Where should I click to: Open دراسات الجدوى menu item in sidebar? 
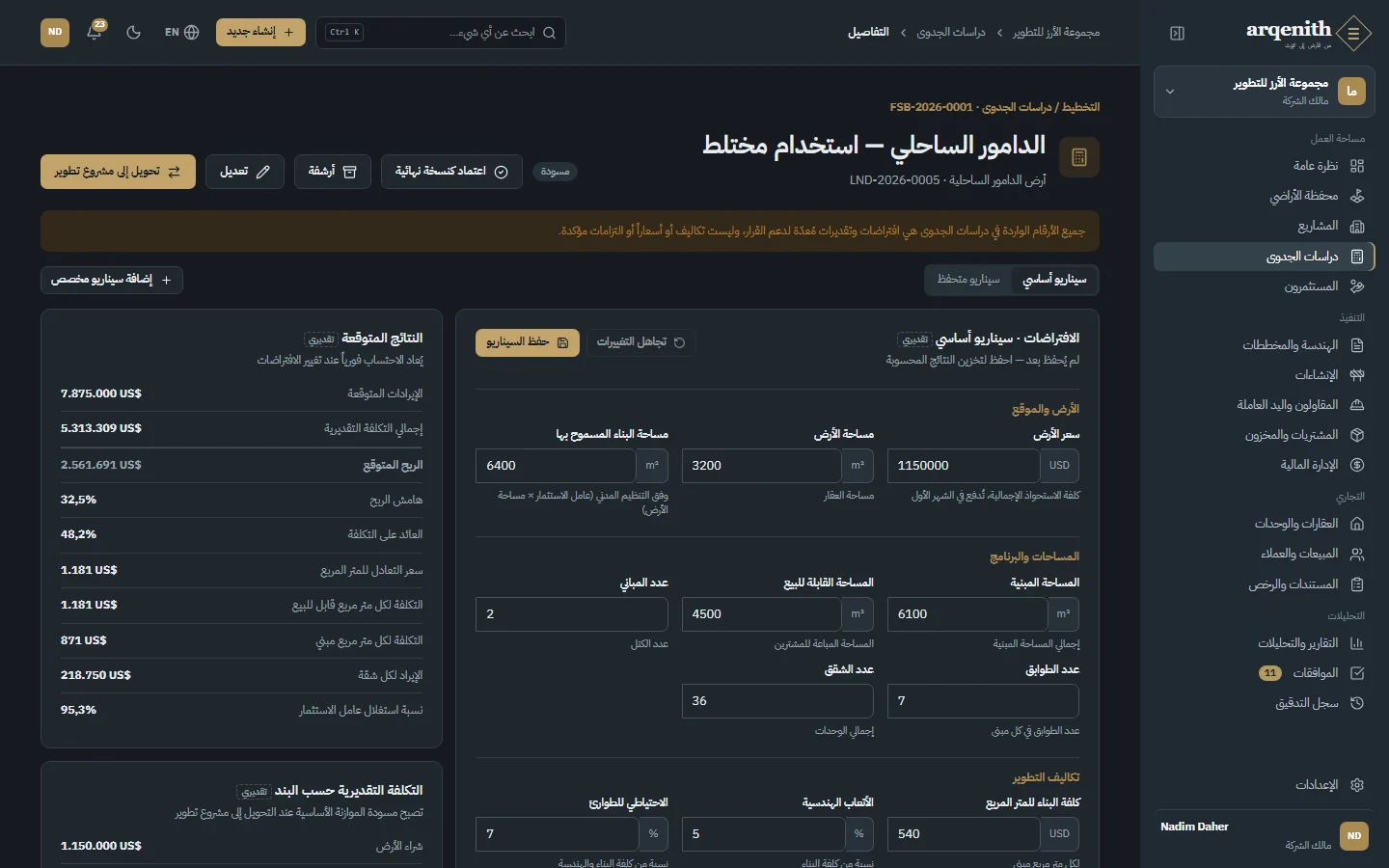[x=1264, y=257]
